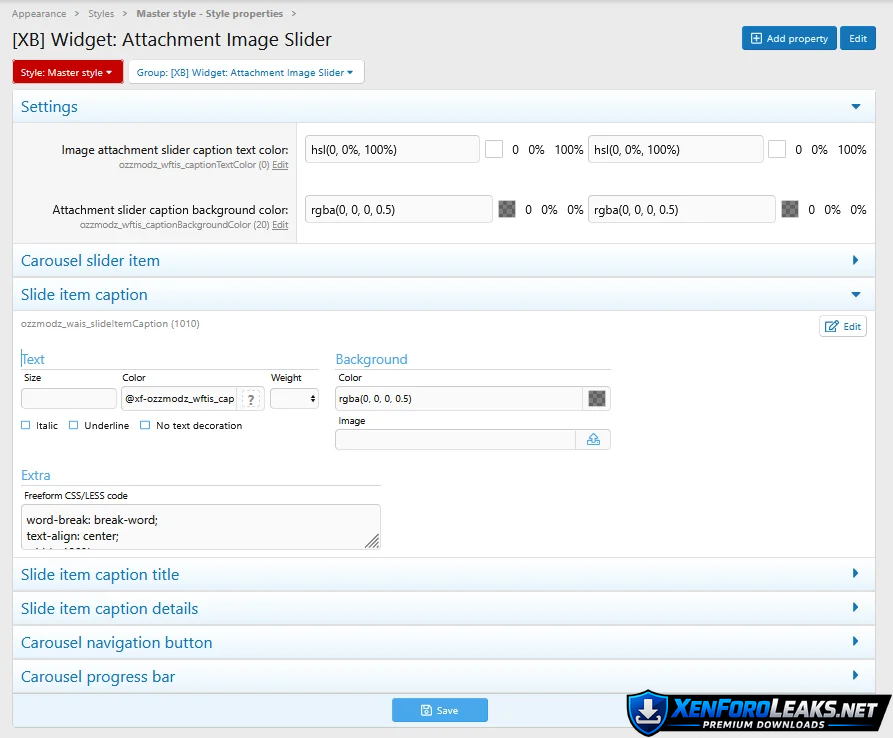Click into the Freeform CSS/LESS code box

pyautogui.click(x=200, y=526)
